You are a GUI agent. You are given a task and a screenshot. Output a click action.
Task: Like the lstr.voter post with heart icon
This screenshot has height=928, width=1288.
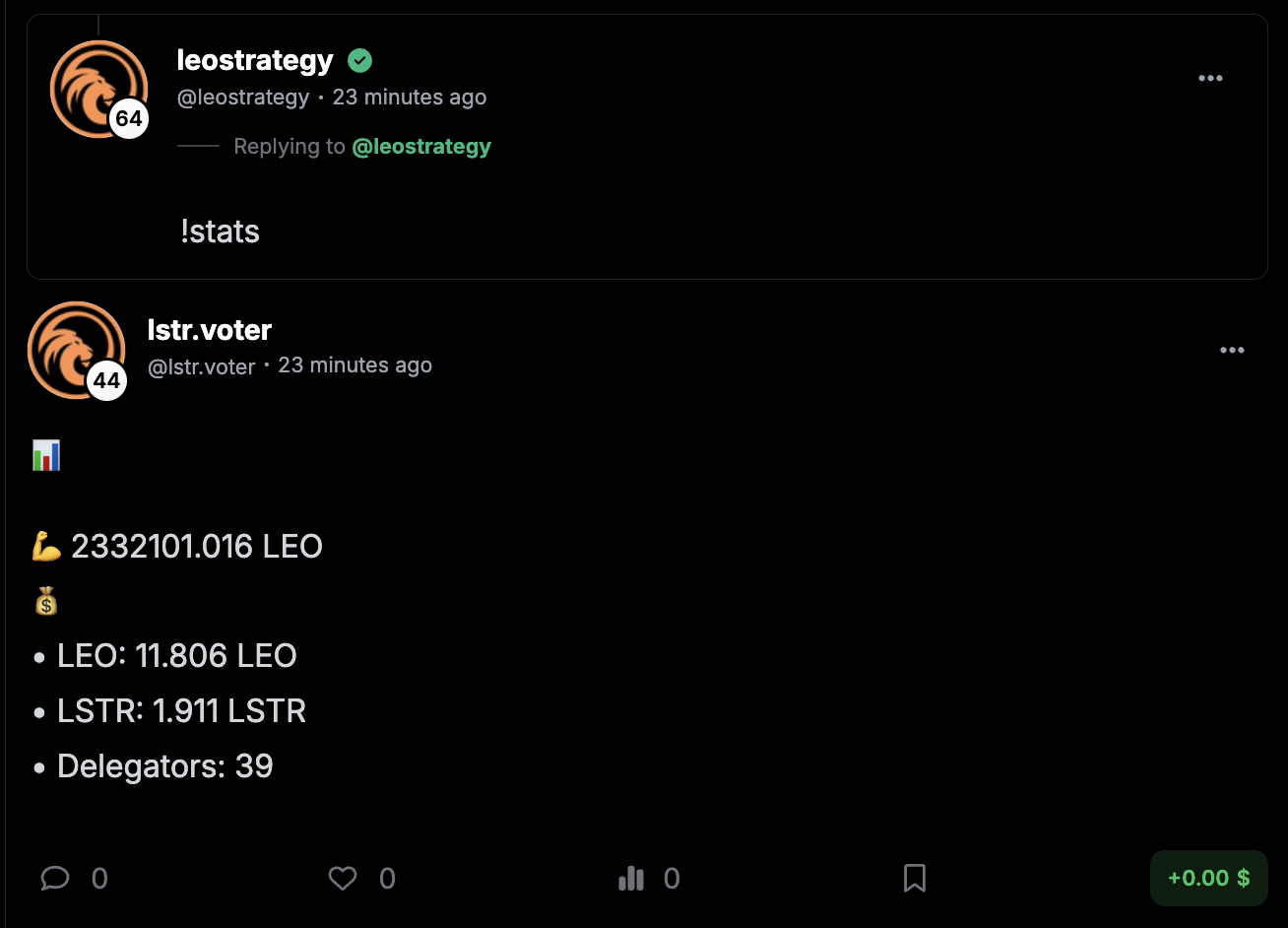pos(343,878)
